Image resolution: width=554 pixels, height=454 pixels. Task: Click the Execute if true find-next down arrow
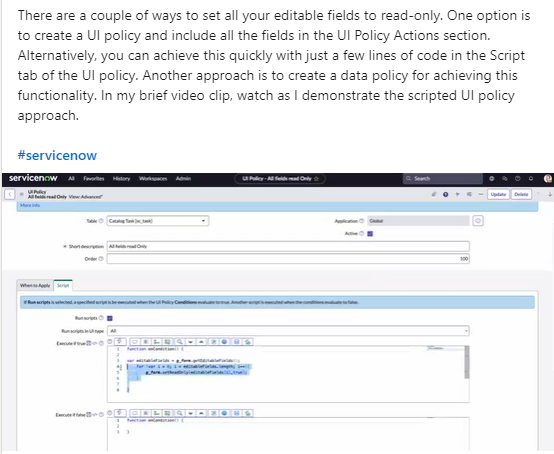tap(190, 342)
